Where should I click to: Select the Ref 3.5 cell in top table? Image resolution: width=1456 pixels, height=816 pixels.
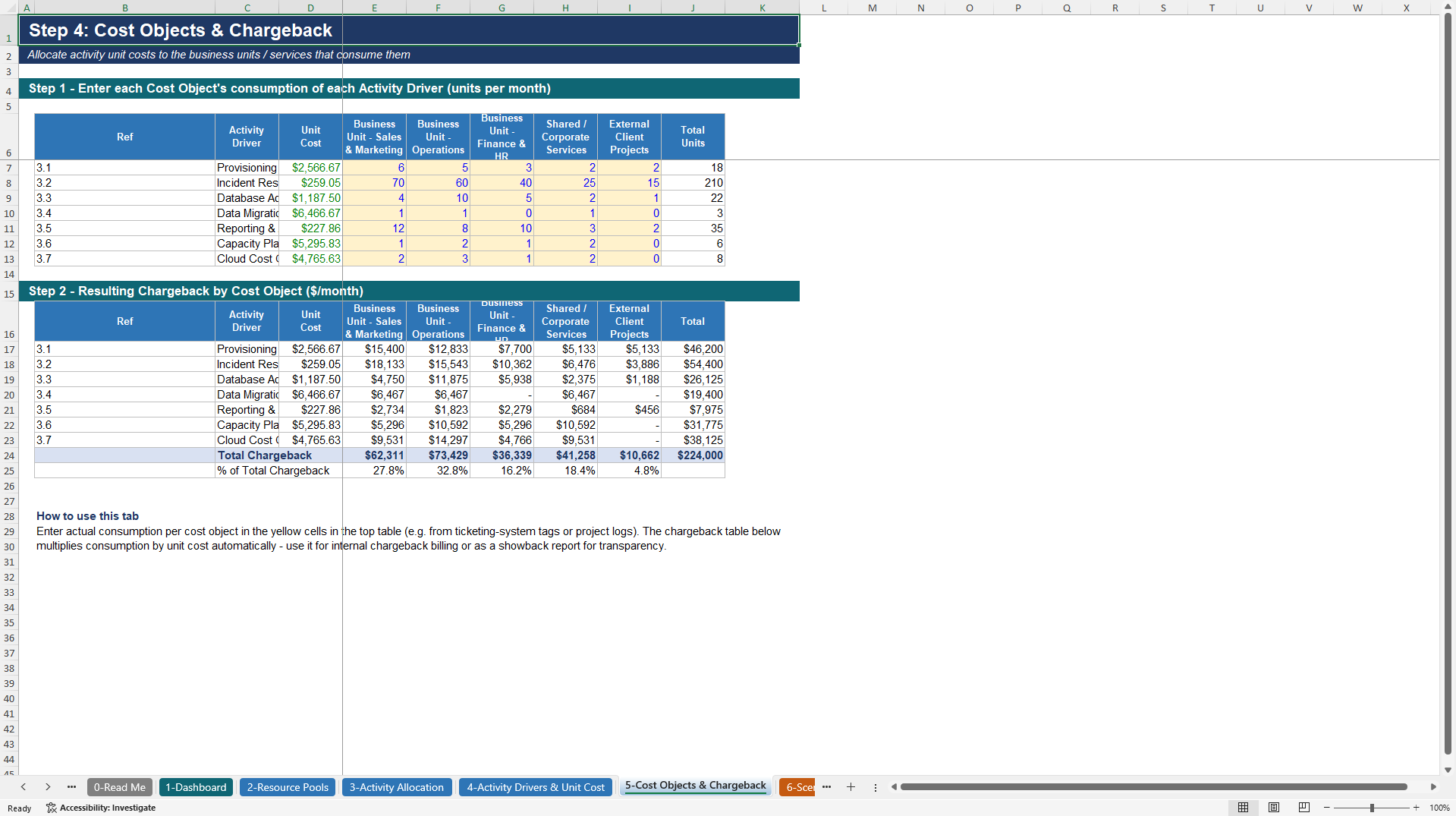125,228
